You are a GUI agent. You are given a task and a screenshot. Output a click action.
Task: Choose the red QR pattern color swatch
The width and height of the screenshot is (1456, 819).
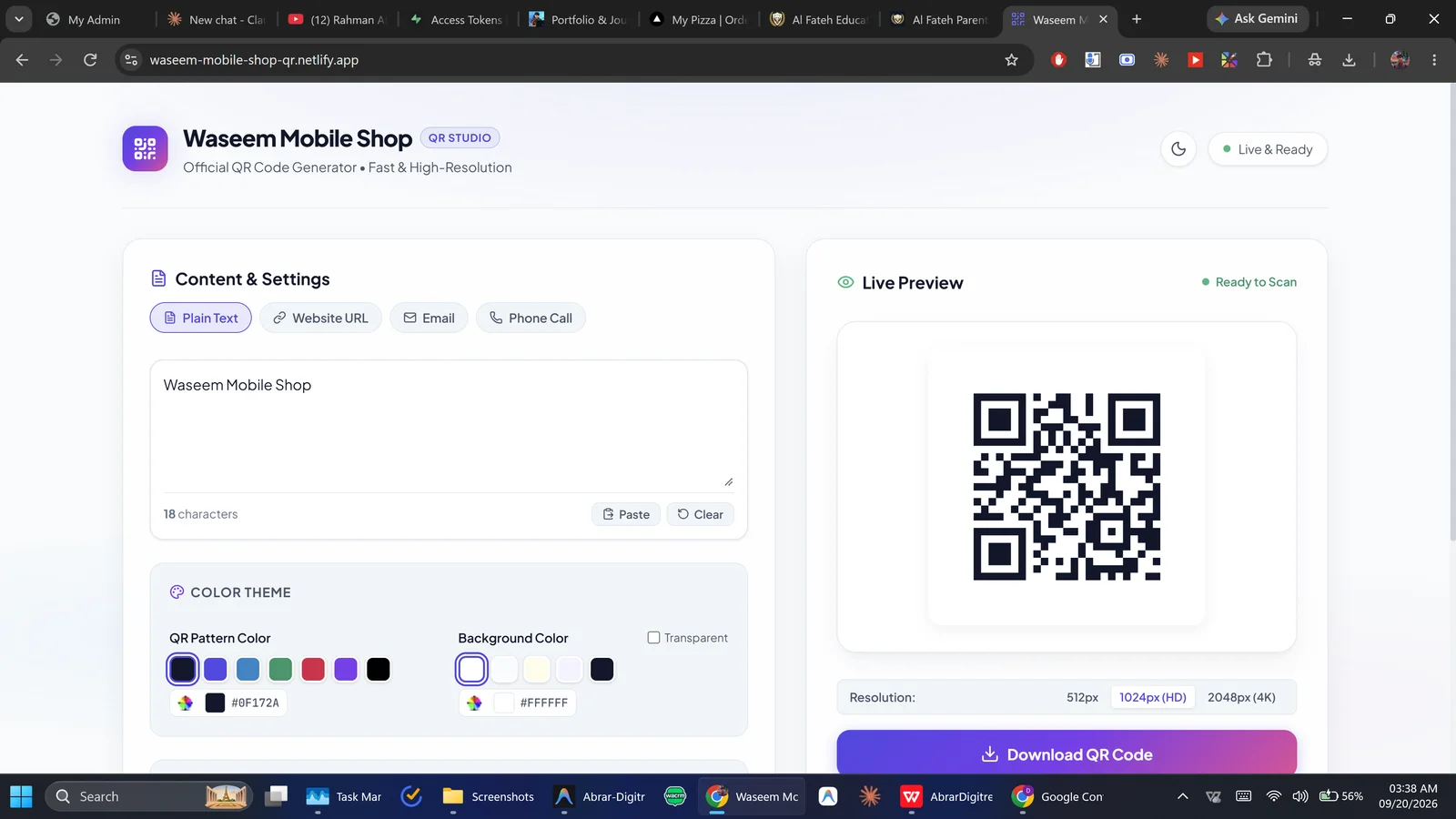[x=313, y=670]
